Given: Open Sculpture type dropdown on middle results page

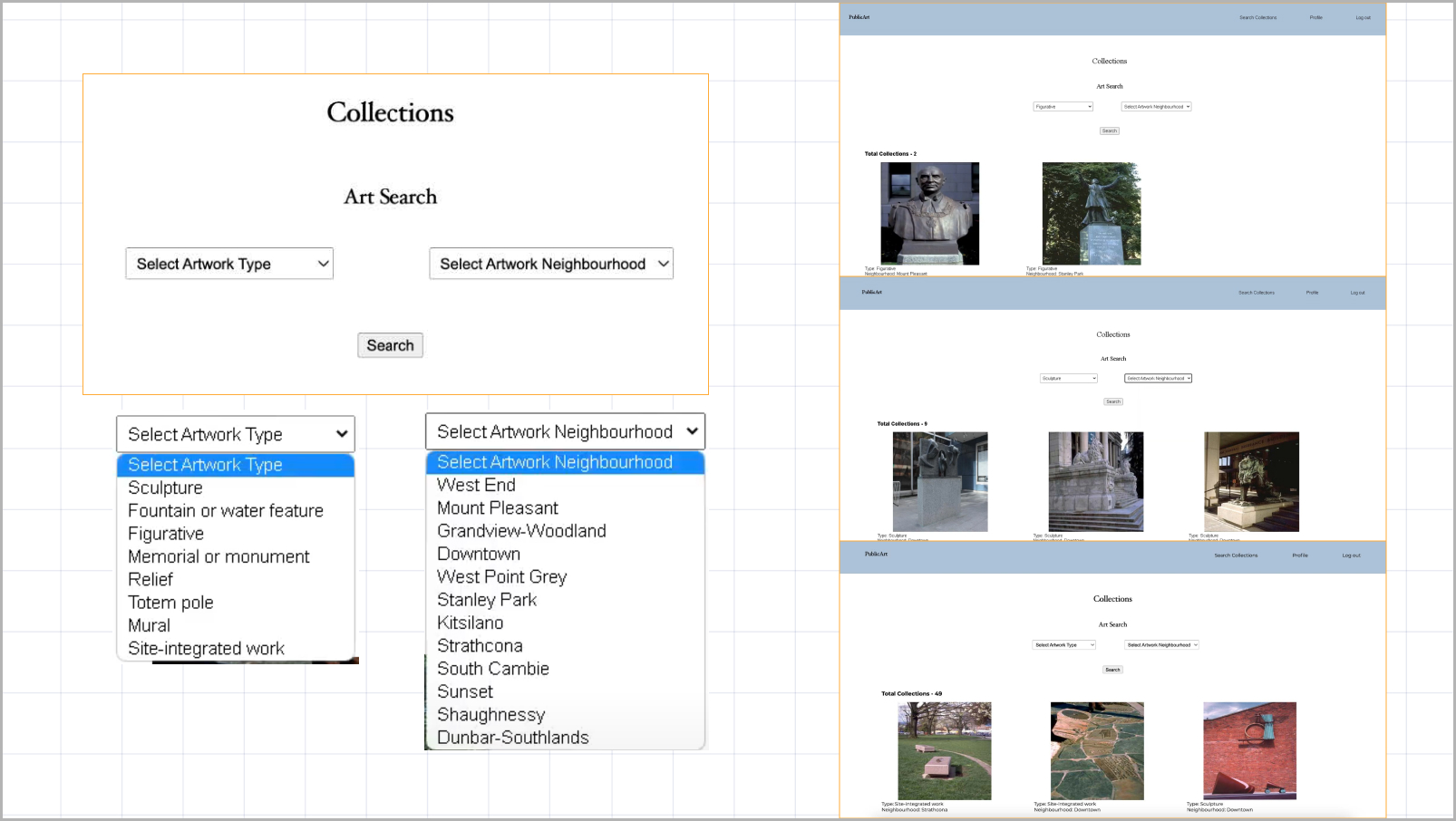Looking at the screenshot, I should [x=1069, y=379].
